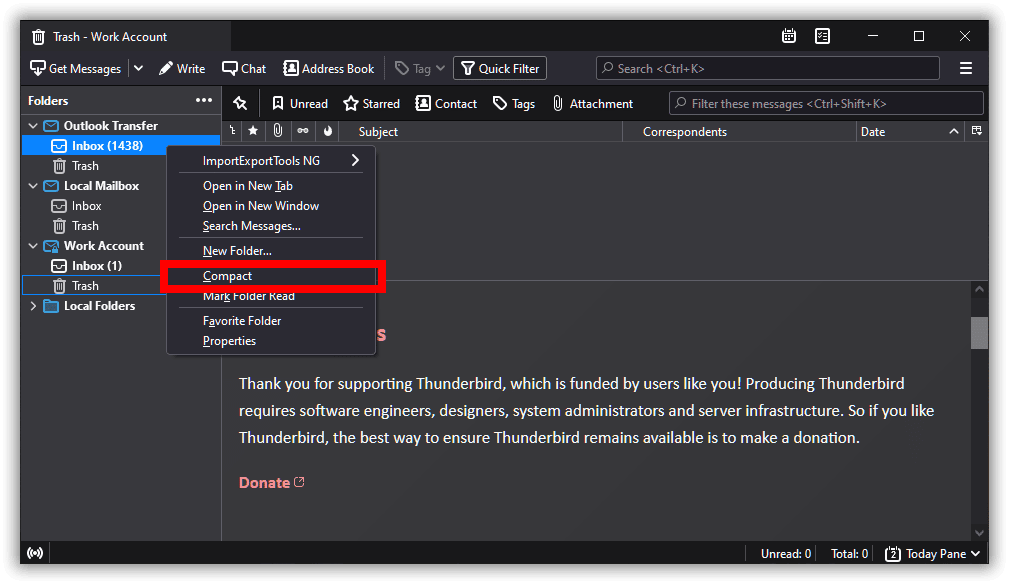
Task: Open Chat from the toolbar
Action: 244,68
